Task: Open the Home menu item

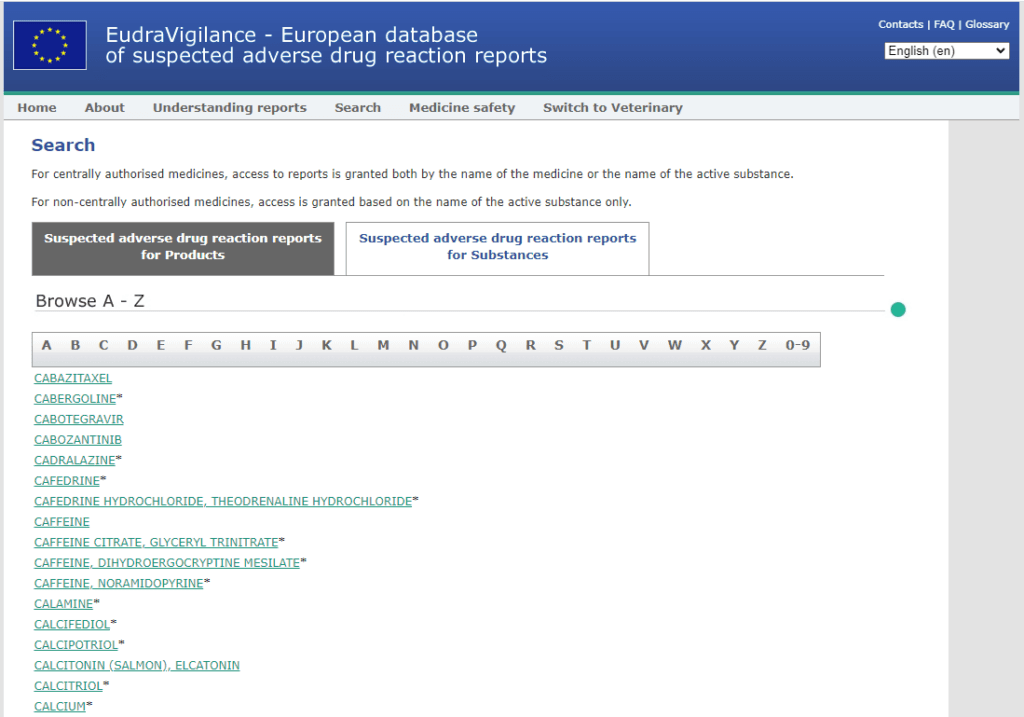Action: tap(37, 108)
